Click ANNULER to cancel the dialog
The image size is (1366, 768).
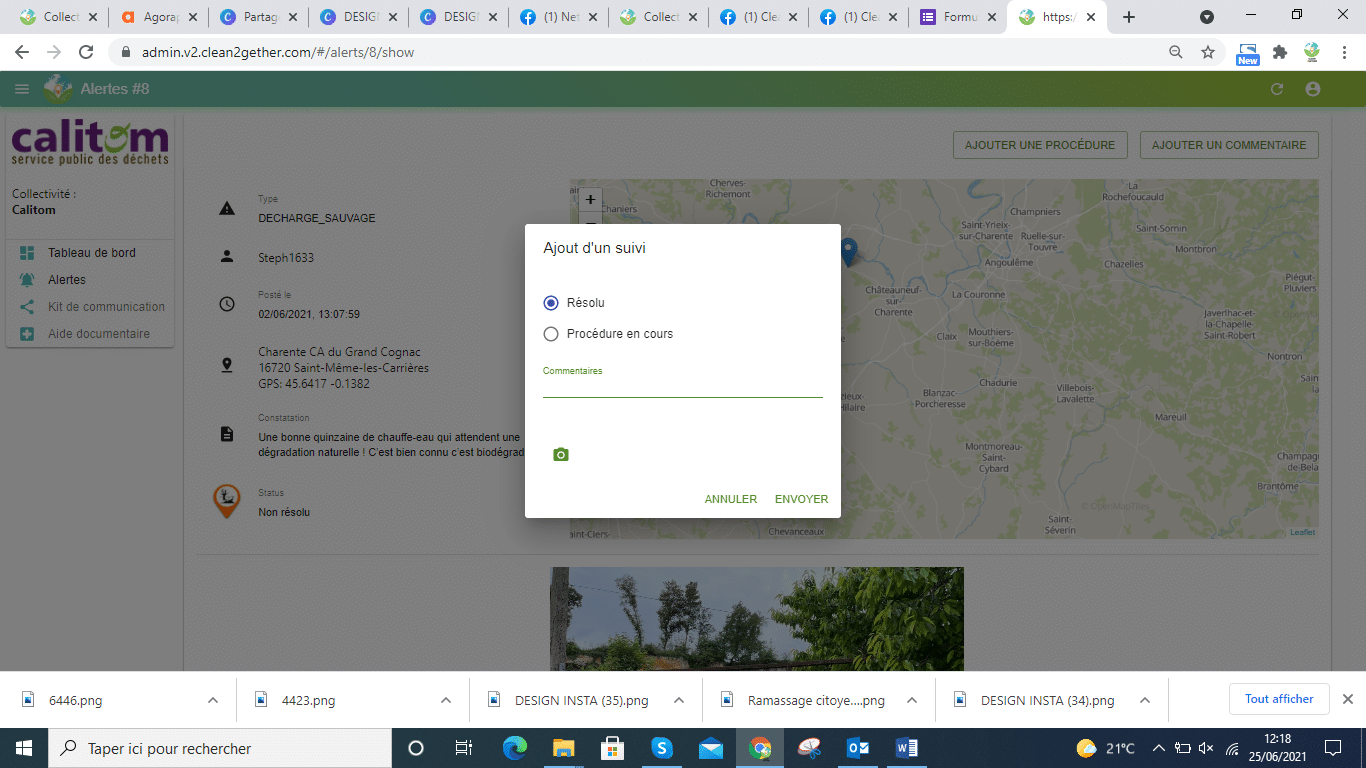coord(730,499)
